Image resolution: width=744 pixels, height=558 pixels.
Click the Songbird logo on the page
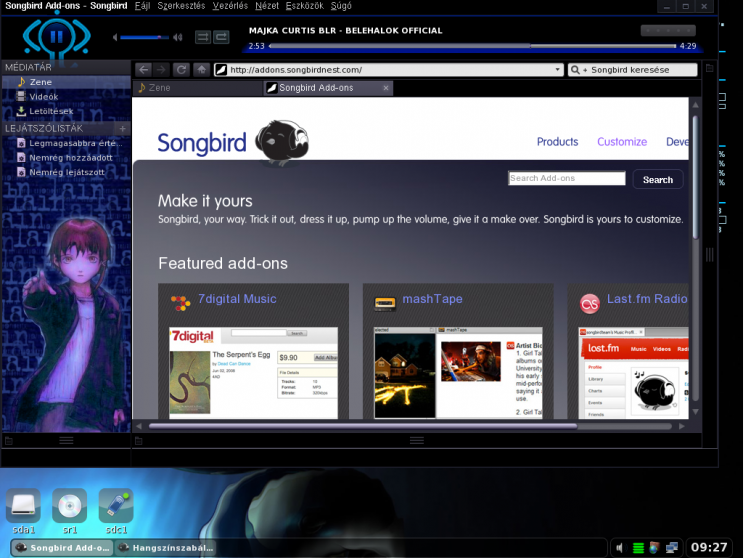(x=232, y=143)
